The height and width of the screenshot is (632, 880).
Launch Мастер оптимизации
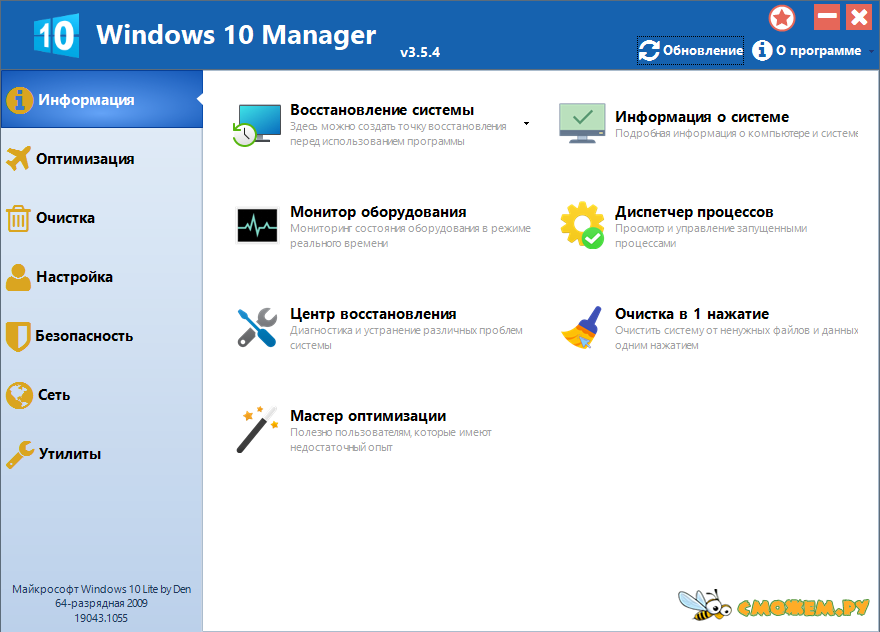368,416
